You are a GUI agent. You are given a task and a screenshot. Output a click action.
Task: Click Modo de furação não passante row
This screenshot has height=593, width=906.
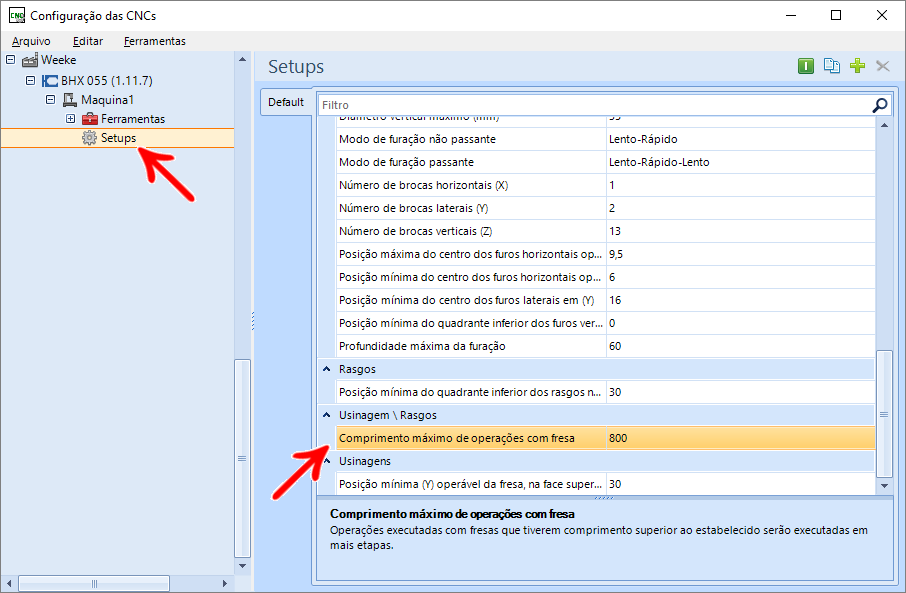click(606, 139)
